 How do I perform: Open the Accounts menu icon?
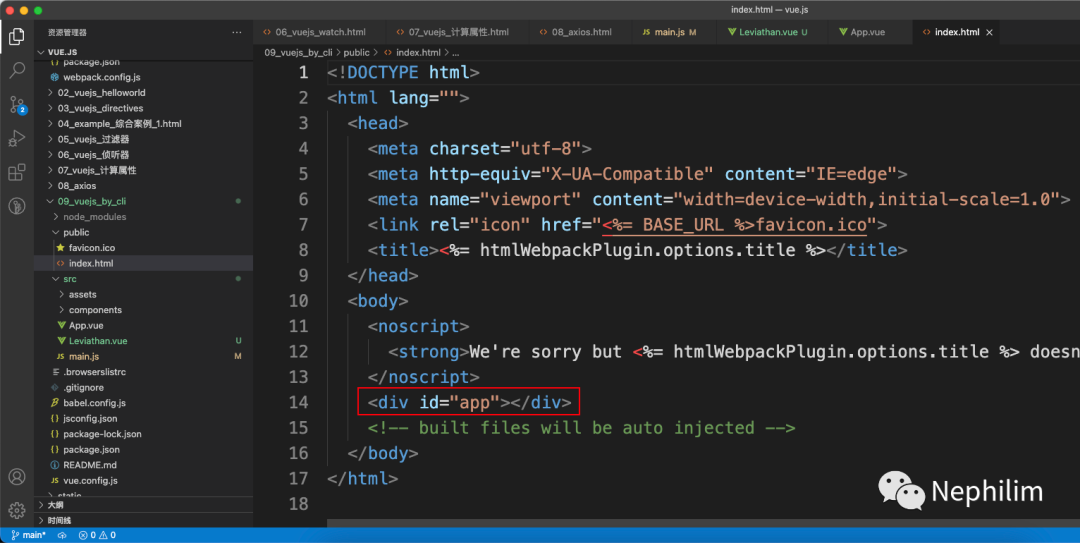pyautogui.click(x=17, y=477)
